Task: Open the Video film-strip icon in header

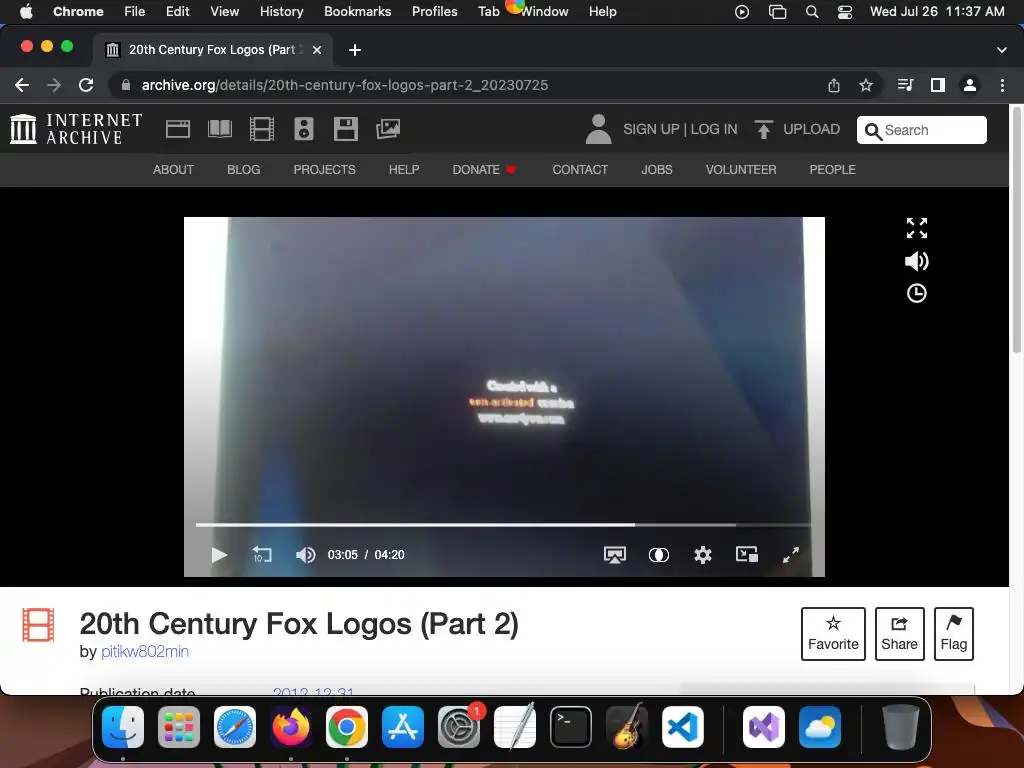Action: (x=262, y=129)
